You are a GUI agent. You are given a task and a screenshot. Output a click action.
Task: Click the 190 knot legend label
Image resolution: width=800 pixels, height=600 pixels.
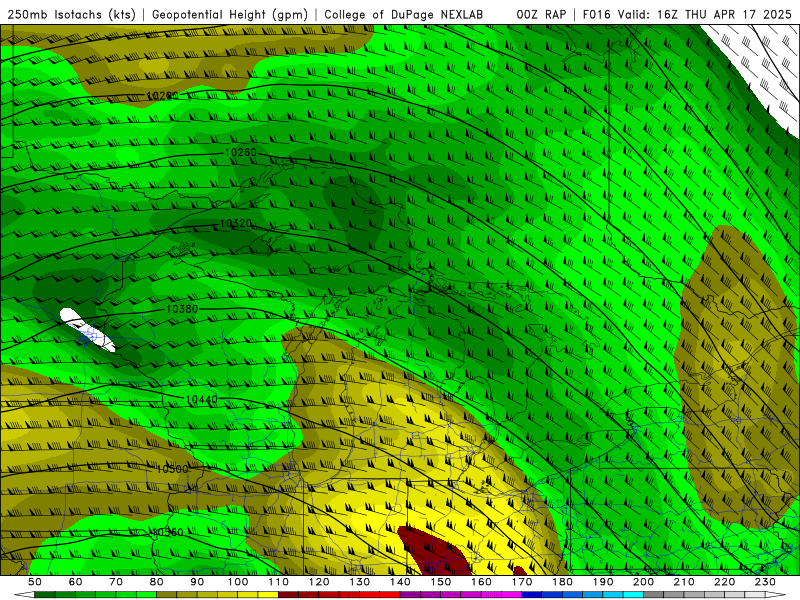(603, 582)
